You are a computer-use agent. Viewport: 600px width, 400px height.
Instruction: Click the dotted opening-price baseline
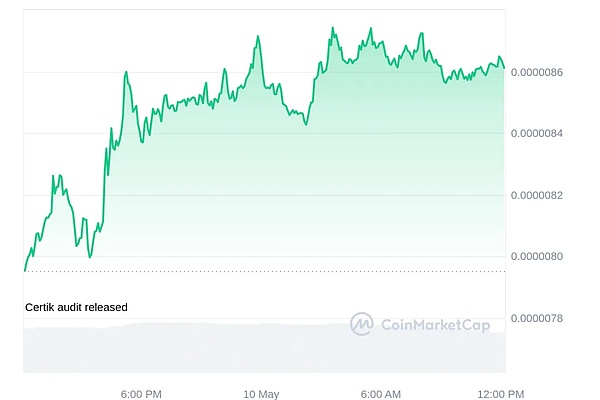pyautogui.click(x=300, y=271)
